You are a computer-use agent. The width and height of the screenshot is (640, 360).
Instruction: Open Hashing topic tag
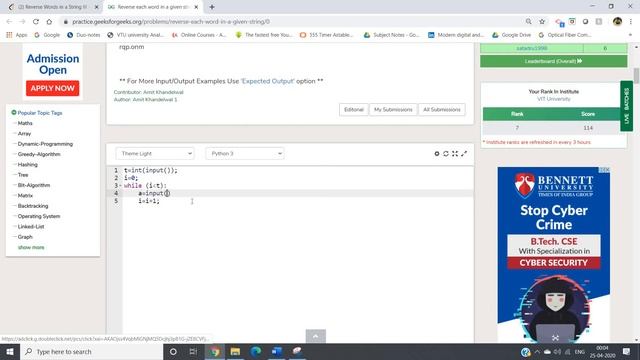tap(28, 164)
